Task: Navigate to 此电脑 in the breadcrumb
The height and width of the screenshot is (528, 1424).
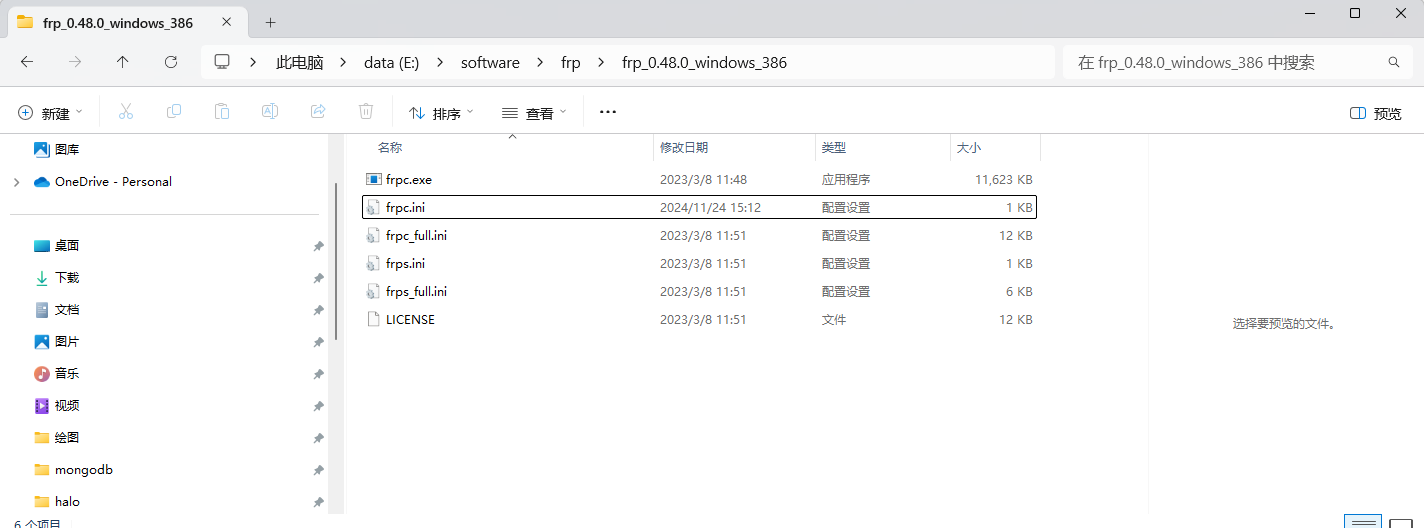Action: (300, 62)
